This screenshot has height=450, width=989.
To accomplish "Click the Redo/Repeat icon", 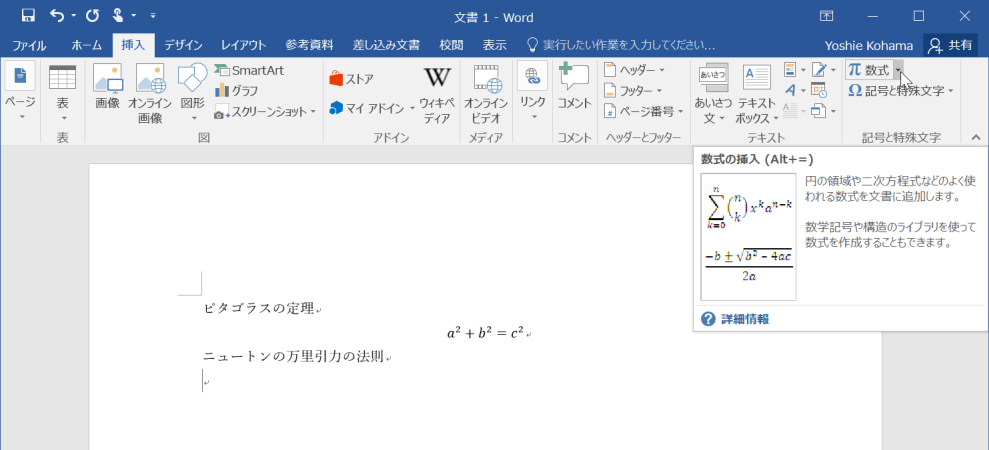I will tap(93, 16).
